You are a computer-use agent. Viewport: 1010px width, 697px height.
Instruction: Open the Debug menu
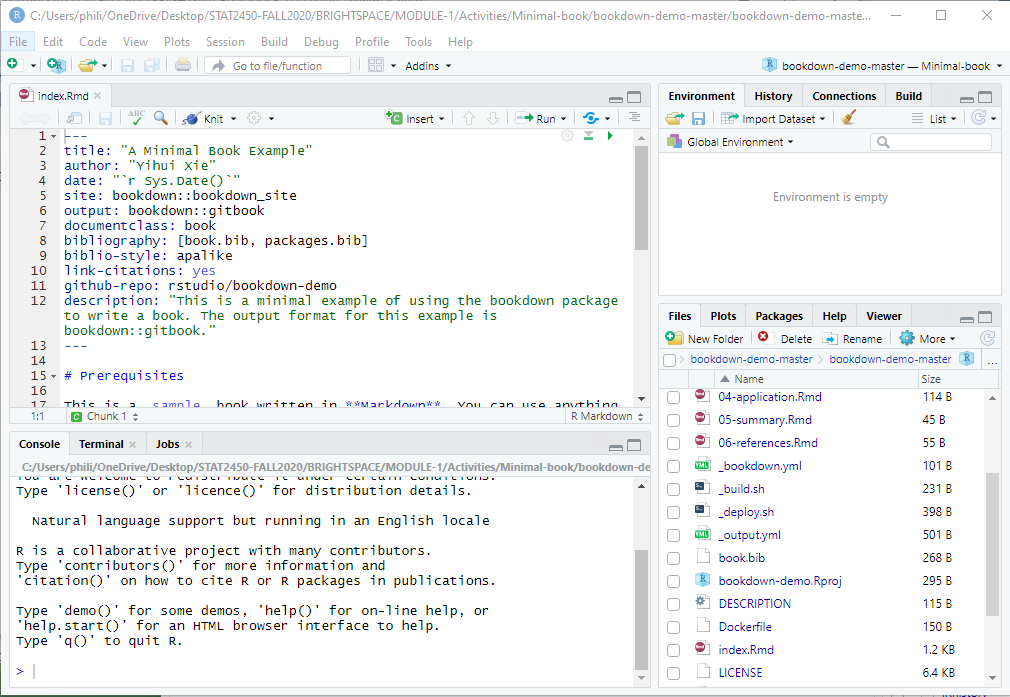[x=321, y=42]
